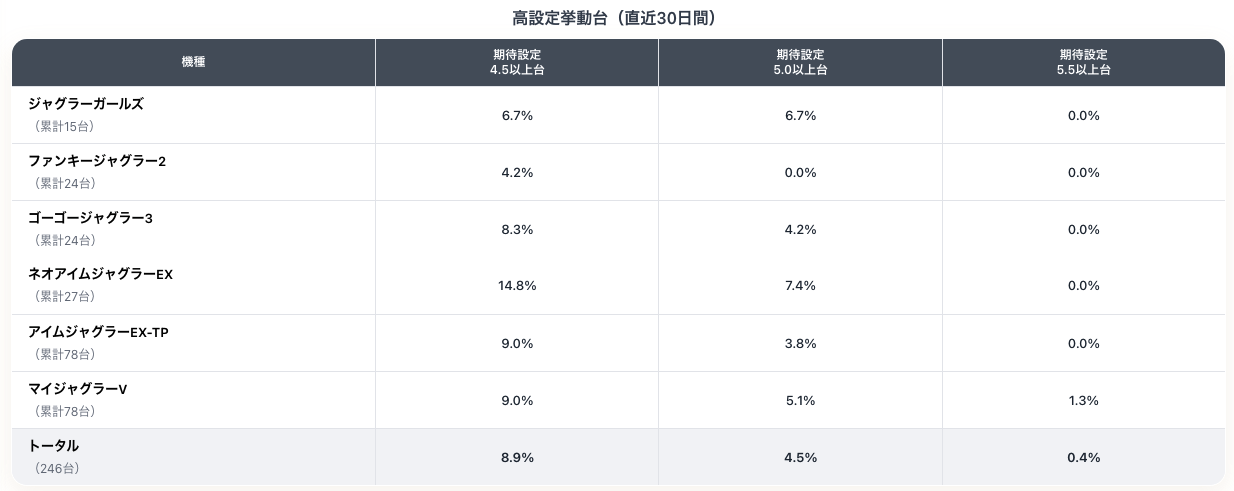The width and height of the screenshot is (1234, 491).
Task: Click the トータル summary row label
Action: (x=53, y=446)
